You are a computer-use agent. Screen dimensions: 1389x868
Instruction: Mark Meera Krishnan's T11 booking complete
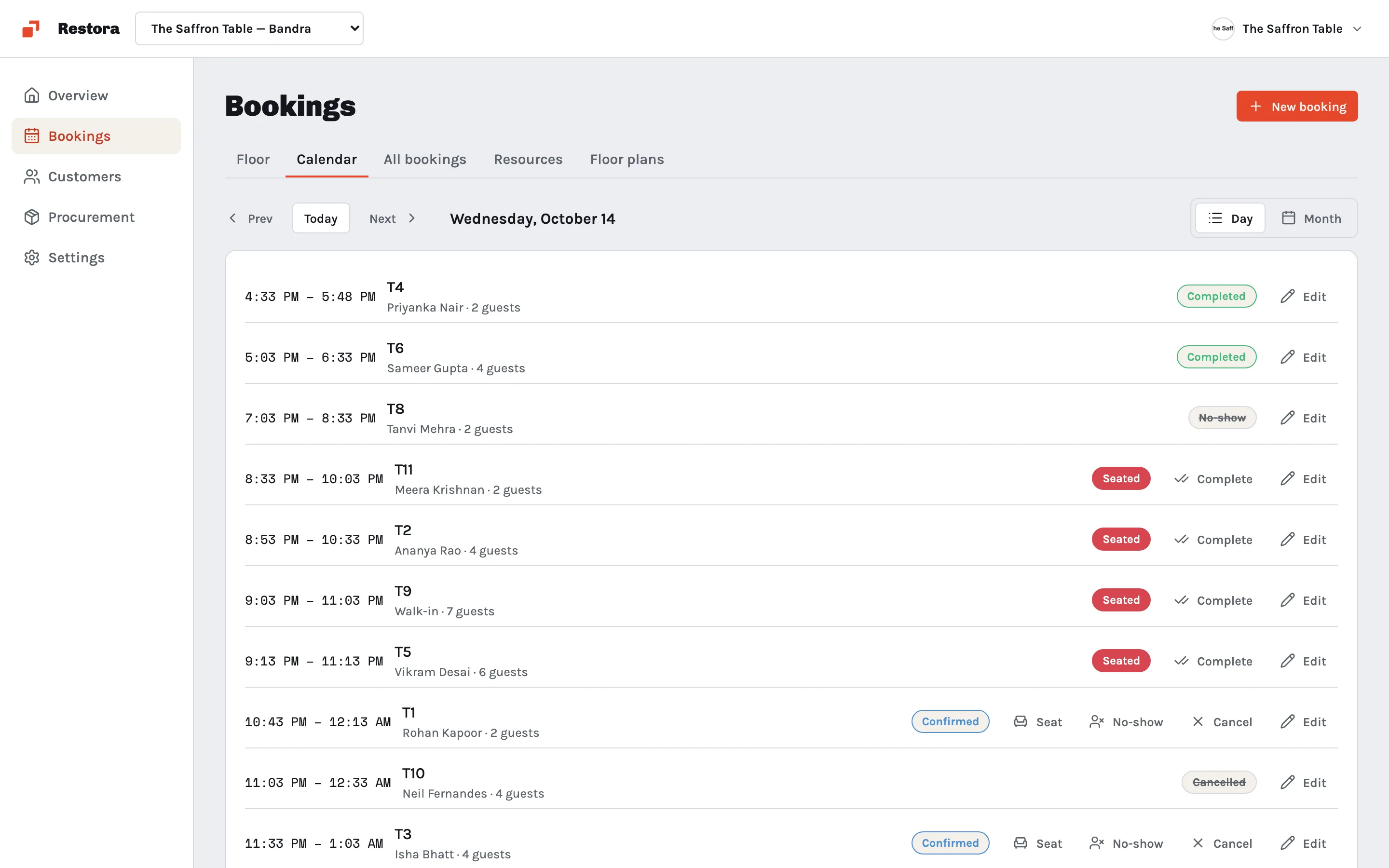click(x=1213, y=479)
